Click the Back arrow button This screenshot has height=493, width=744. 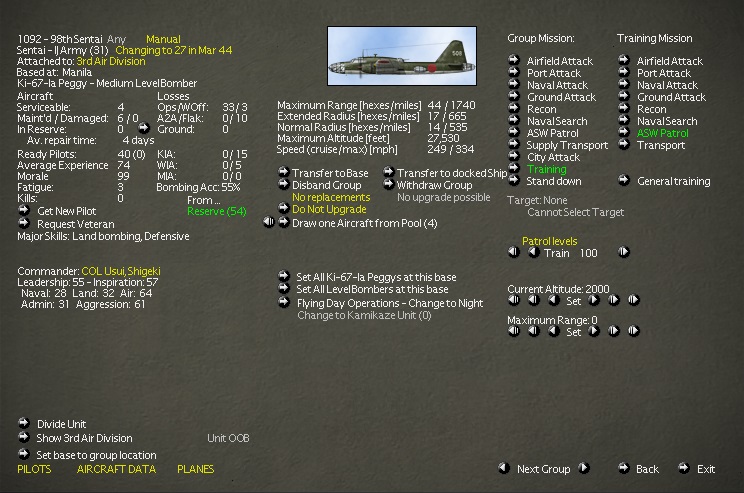pyautogui.click(x=624, y=468)
